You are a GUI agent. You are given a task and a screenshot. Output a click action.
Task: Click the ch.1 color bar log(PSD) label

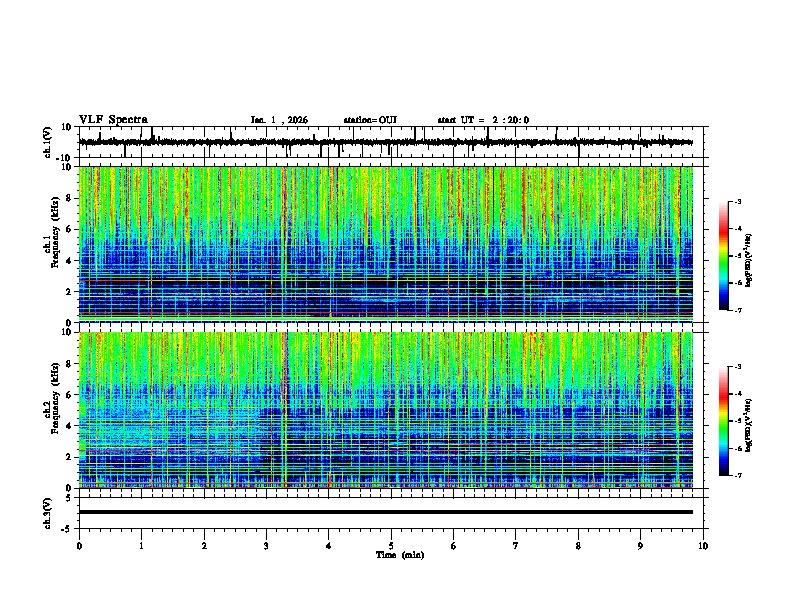(x=749, y=260)
